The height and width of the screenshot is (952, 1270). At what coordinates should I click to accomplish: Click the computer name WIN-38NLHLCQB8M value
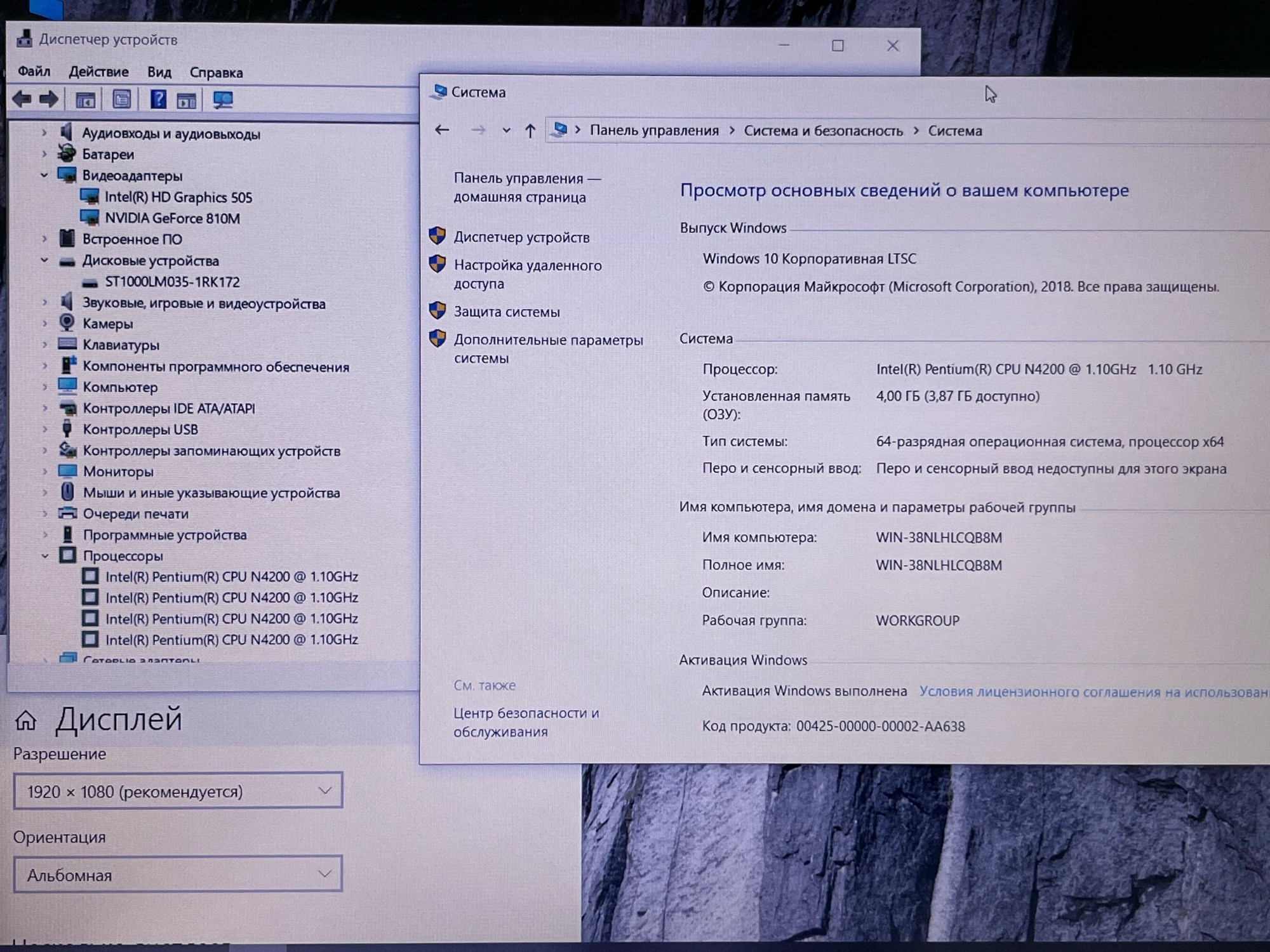coord(939,538)
